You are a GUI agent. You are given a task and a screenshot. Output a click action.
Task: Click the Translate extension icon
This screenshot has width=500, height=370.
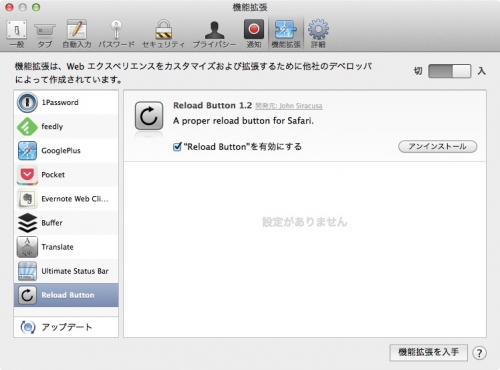click(27, 247)
